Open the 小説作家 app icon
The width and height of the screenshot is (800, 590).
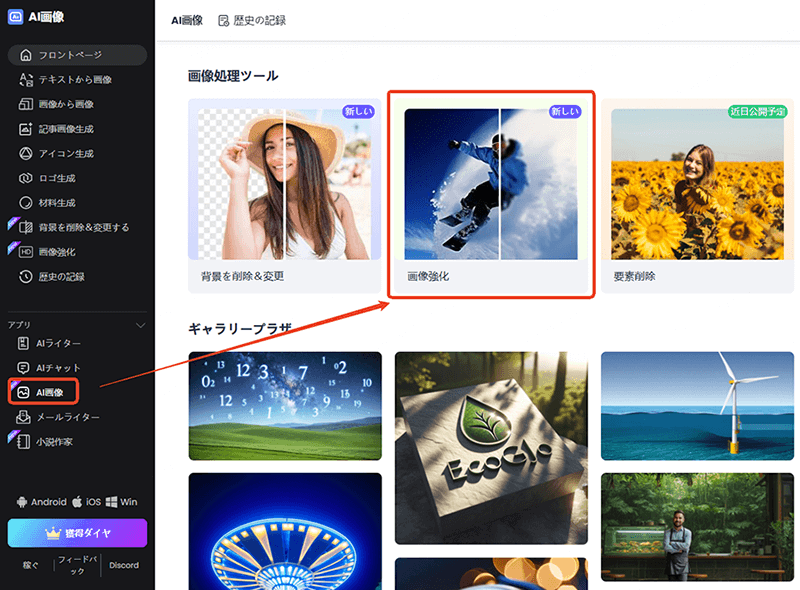point(23,441)
